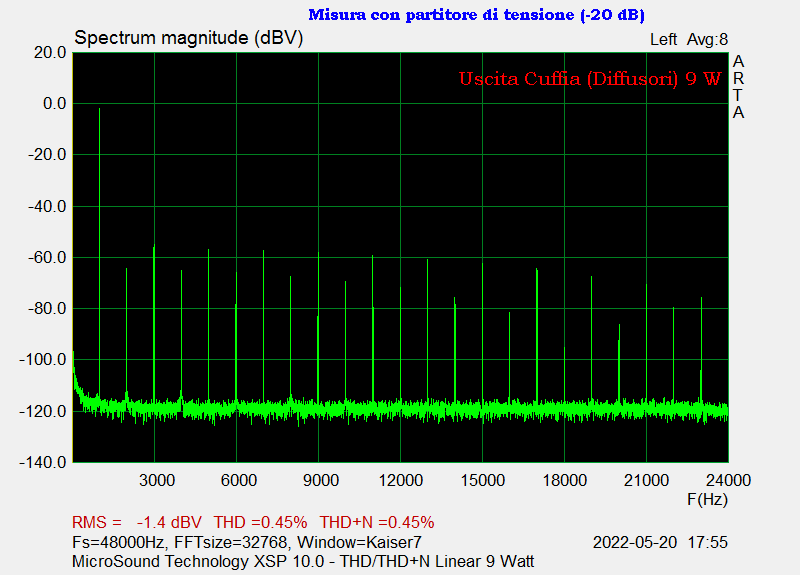800x575 pixels.
Task: Click the -140.0 y-axis value
Action: 43,462
